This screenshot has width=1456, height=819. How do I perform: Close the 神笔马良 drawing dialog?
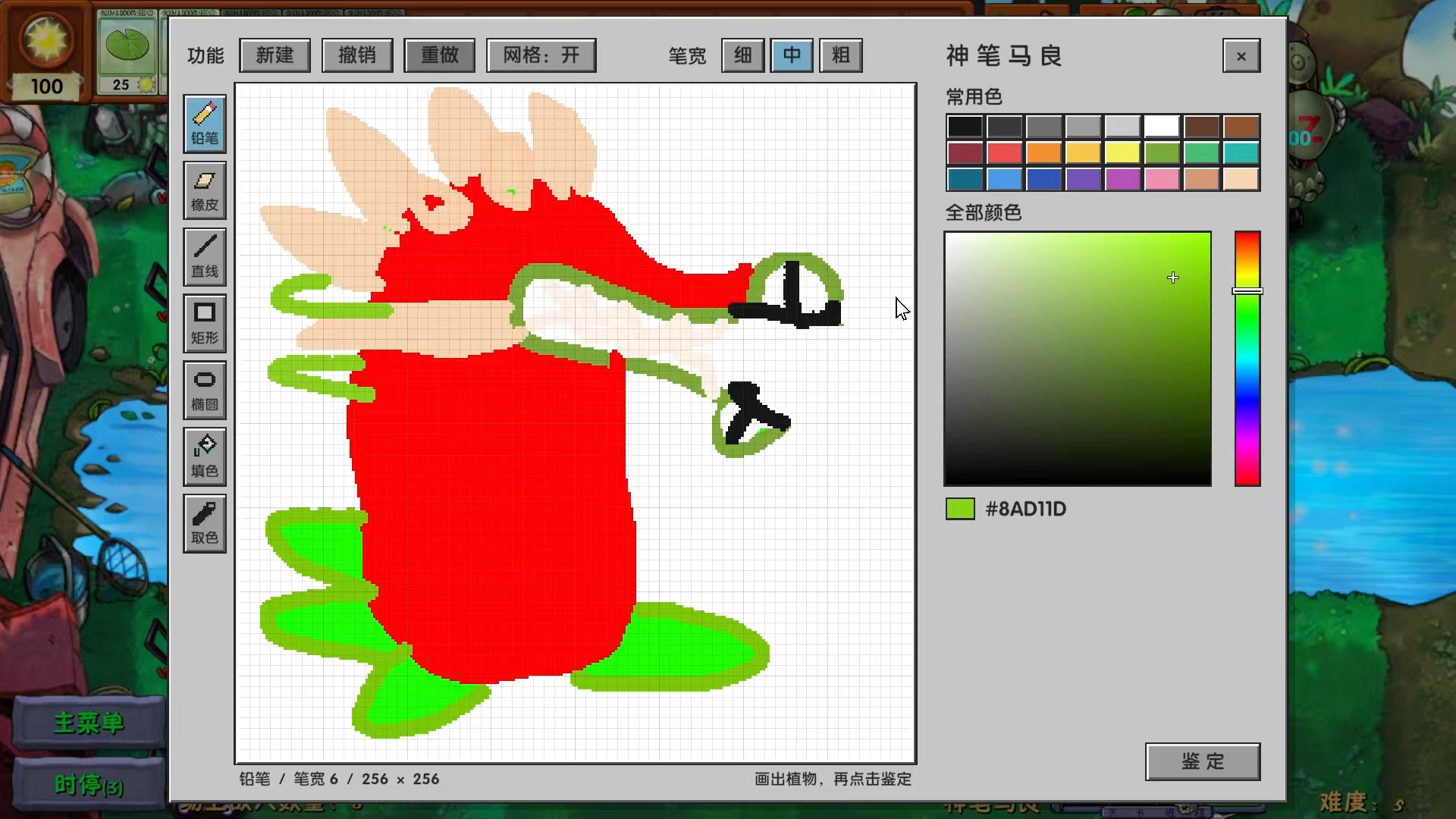pos(1241,56)
